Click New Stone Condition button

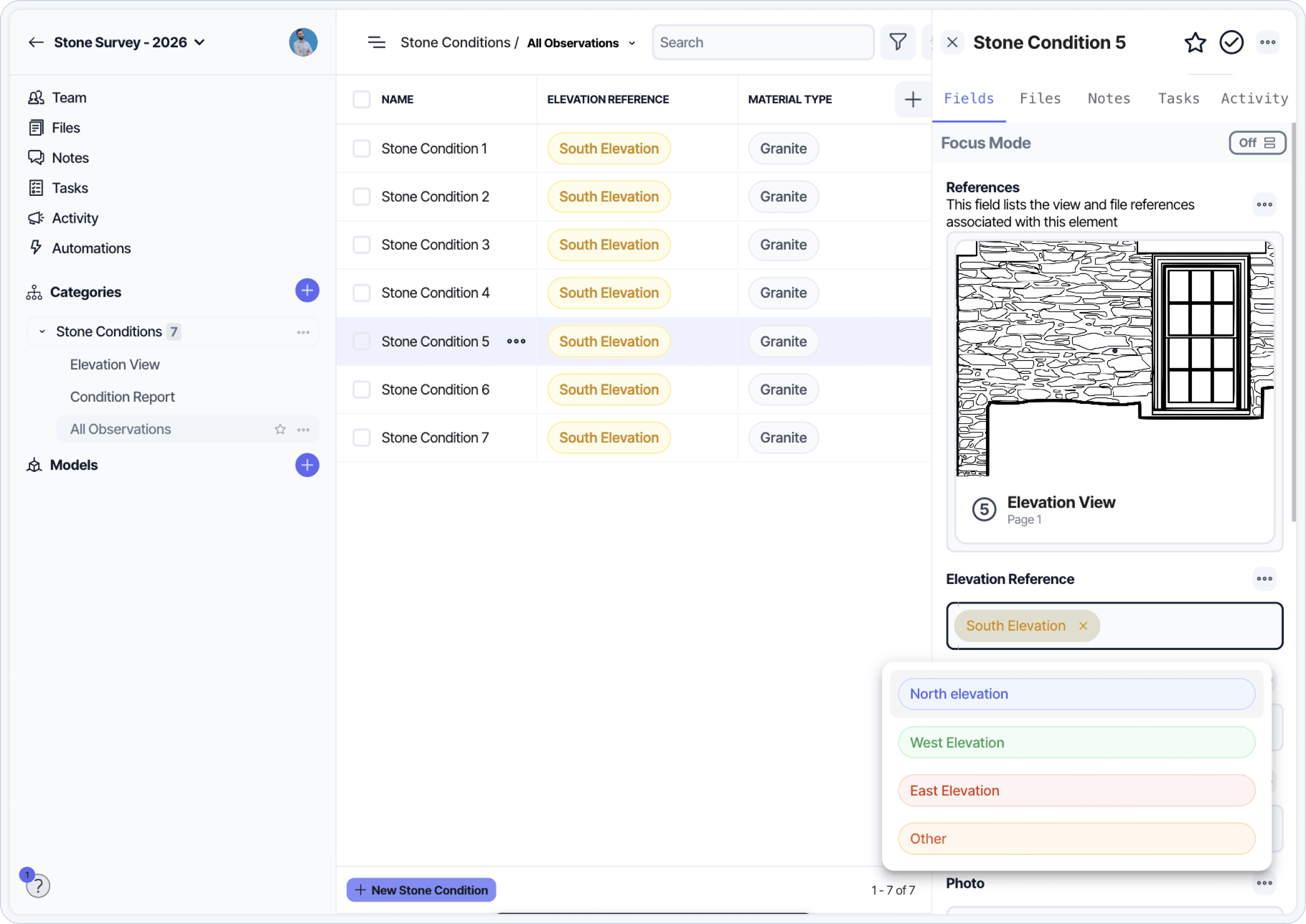[421, 890]
